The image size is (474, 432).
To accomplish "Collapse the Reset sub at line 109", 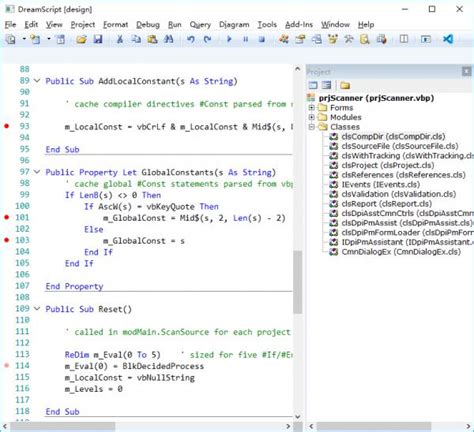I will pos(37,309).
